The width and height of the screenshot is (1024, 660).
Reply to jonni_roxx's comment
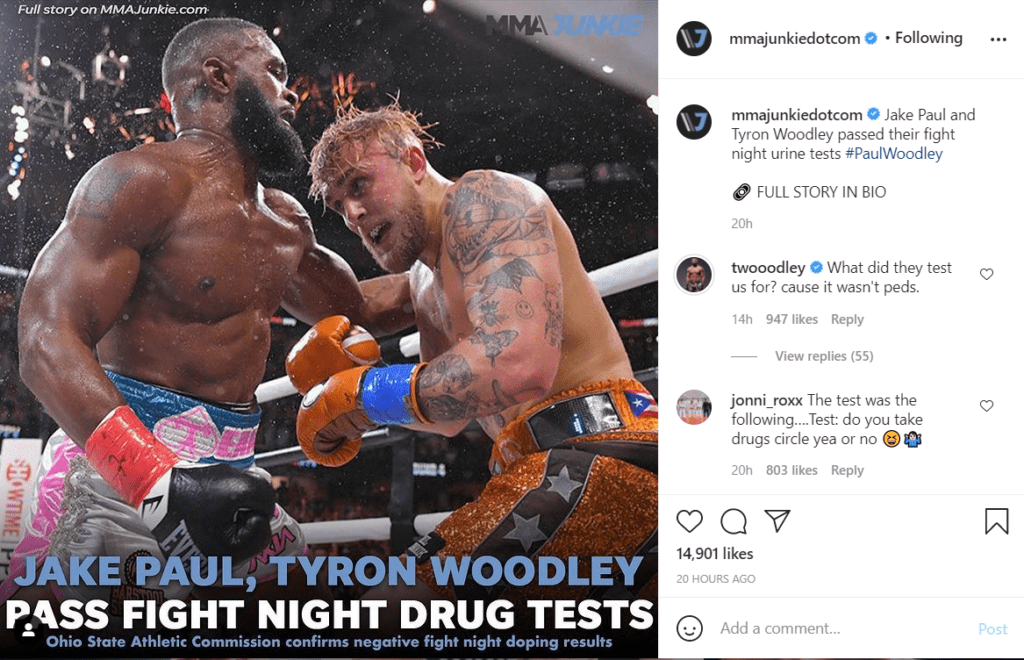847,470
